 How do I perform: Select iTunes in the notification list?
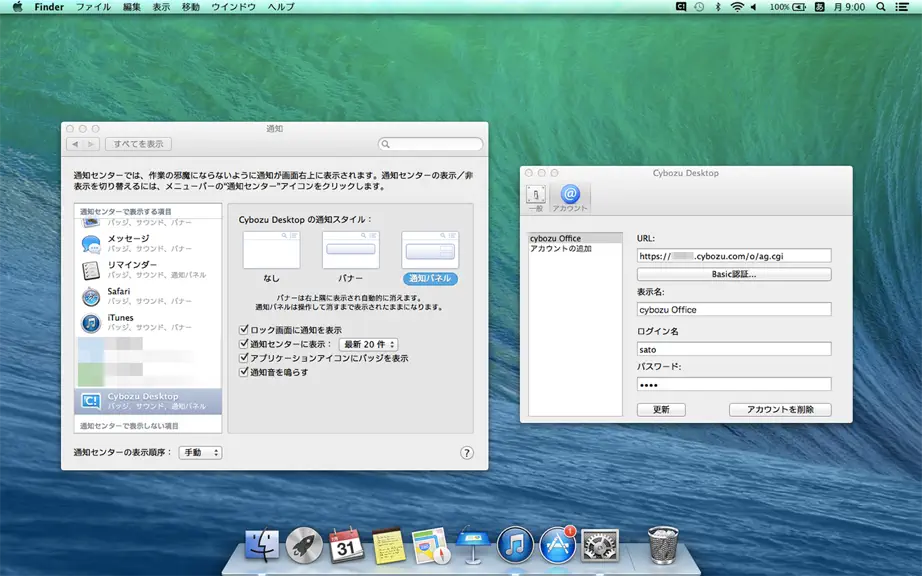click(148, 322)
